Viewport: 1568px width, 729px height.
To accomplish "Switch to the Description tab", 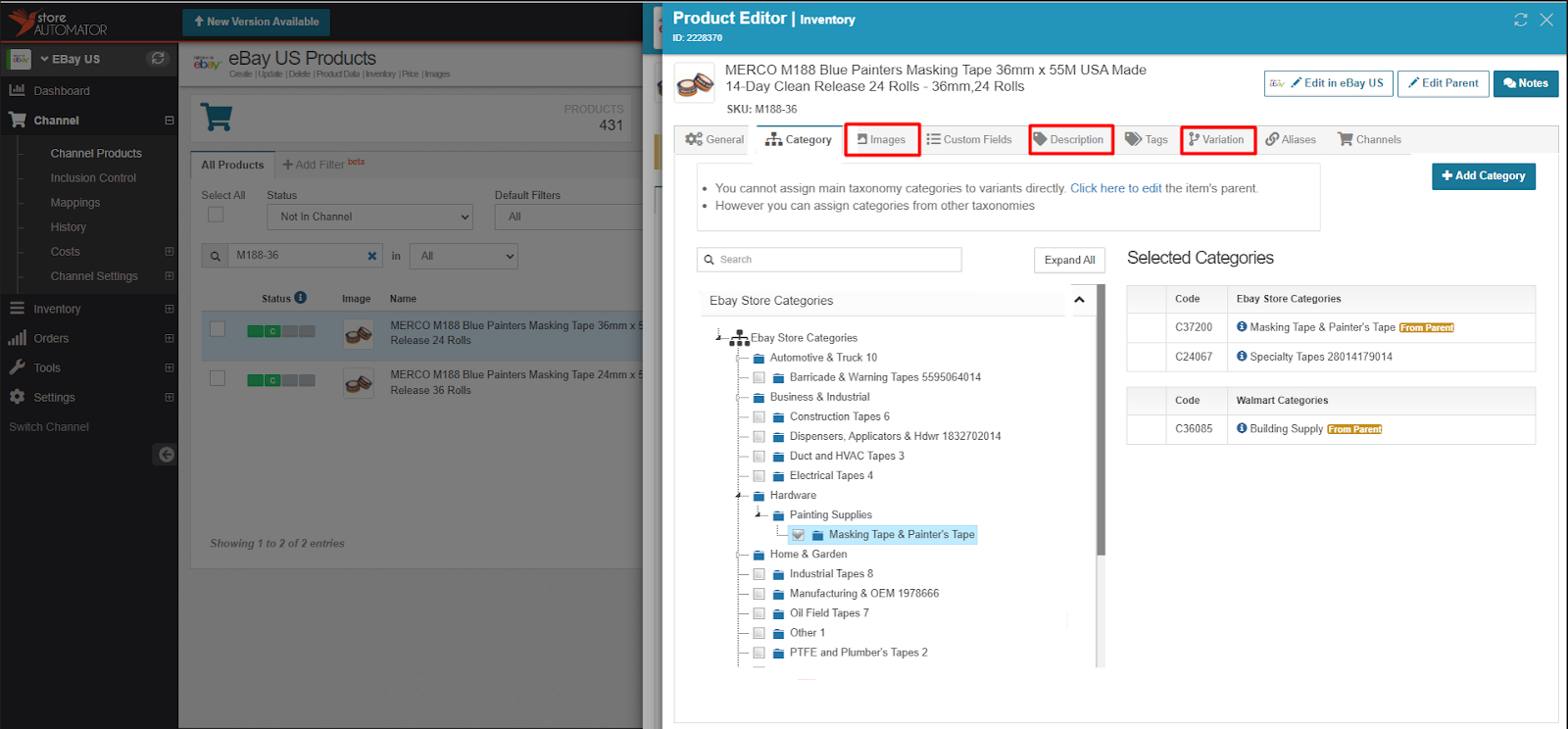I will [x=1070, y=139].
